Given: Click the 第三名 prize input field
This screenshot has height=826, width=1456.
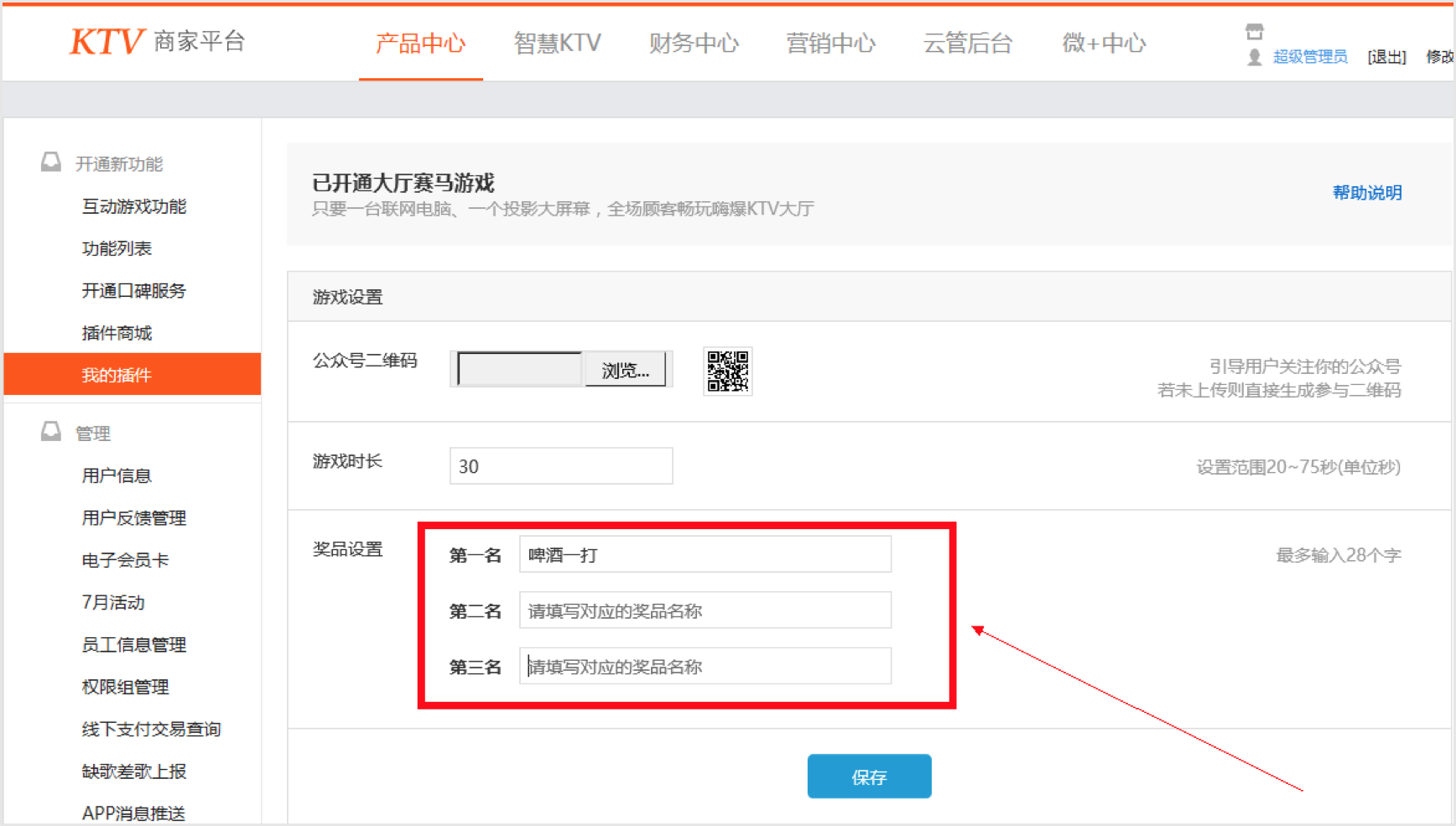Looking at the screenshot, I should pos(705,666).
